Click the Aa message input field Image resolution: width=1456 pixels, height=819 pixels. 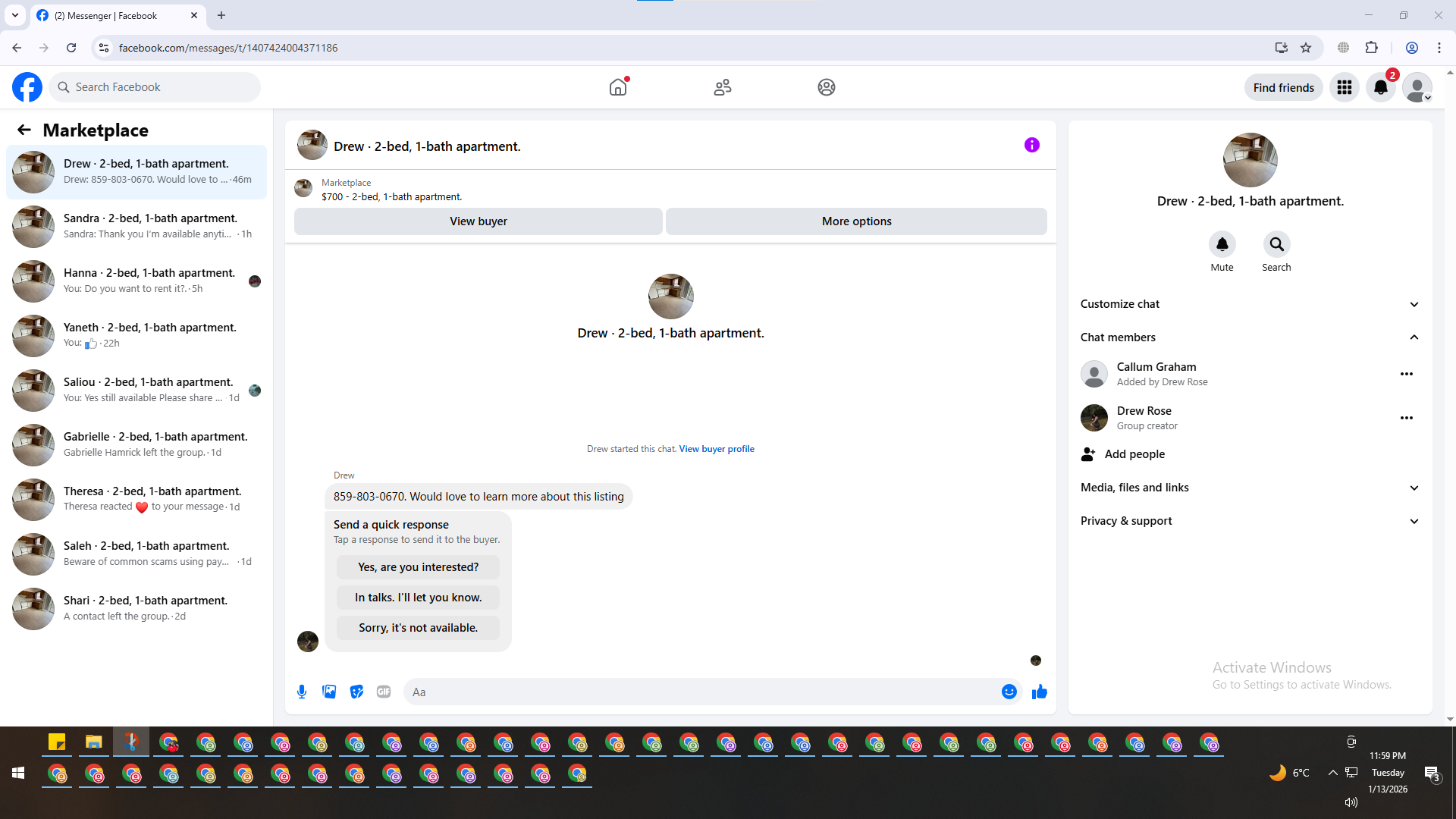point(698,692)
